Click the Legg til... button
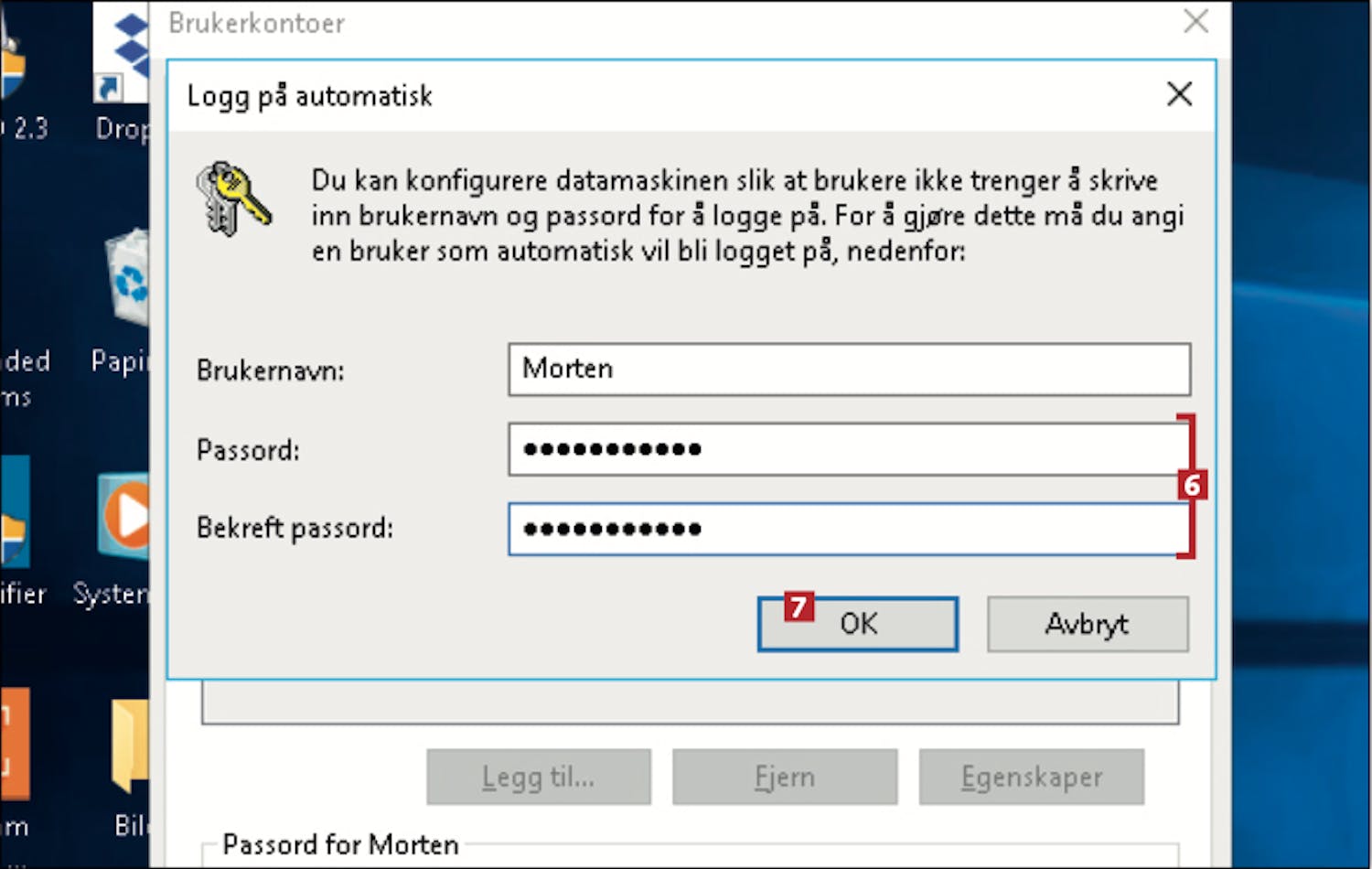The height and width of the screenshot is (869, 1372). click(x=539, y=777)
